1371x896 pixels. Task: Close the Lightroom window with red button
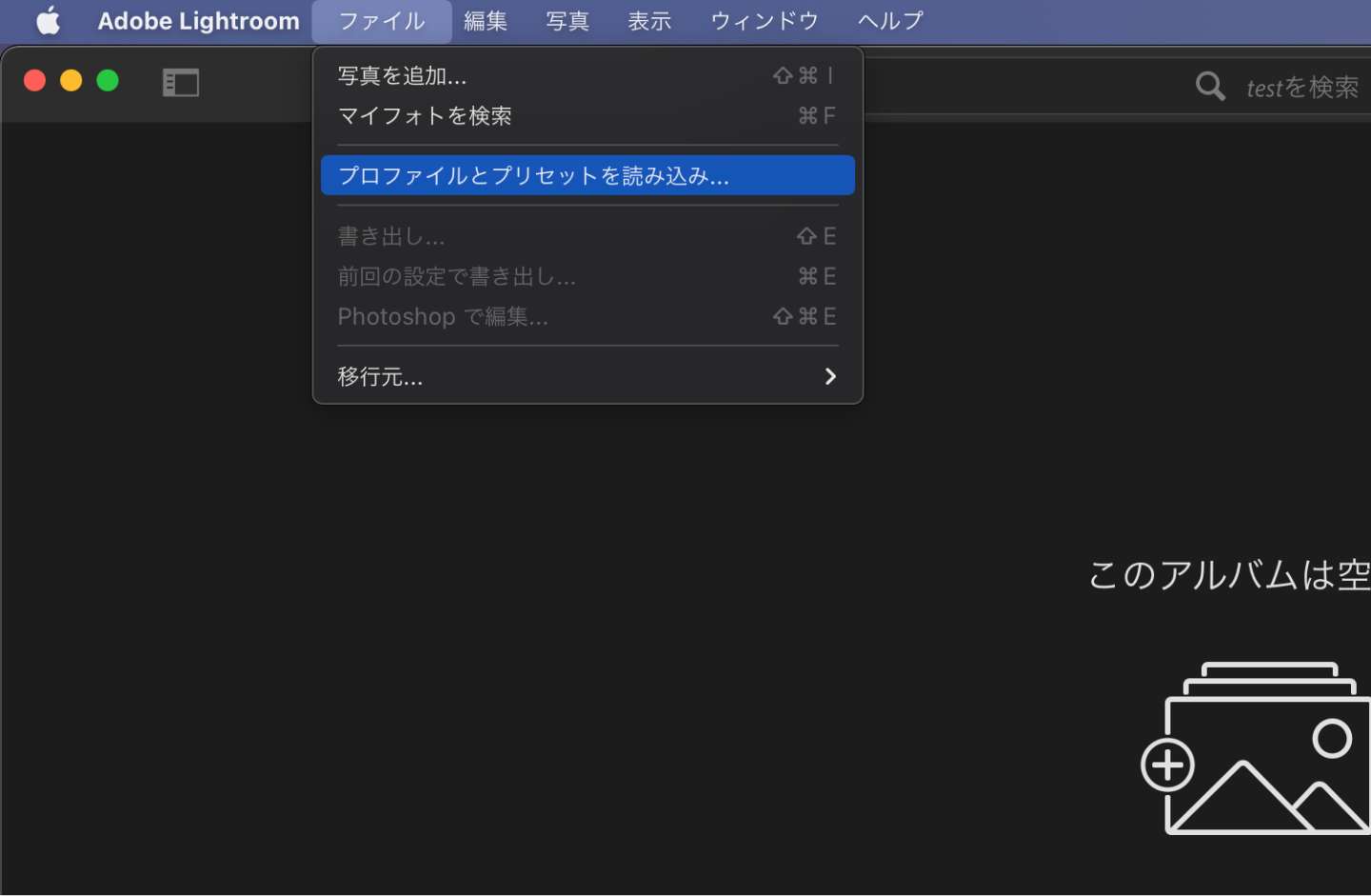click(34, 81)
